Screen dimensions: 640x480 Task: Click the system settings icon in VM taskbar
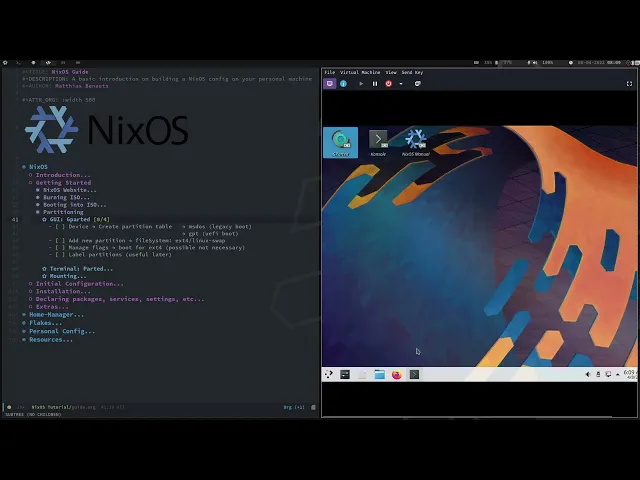coord(345,374)
